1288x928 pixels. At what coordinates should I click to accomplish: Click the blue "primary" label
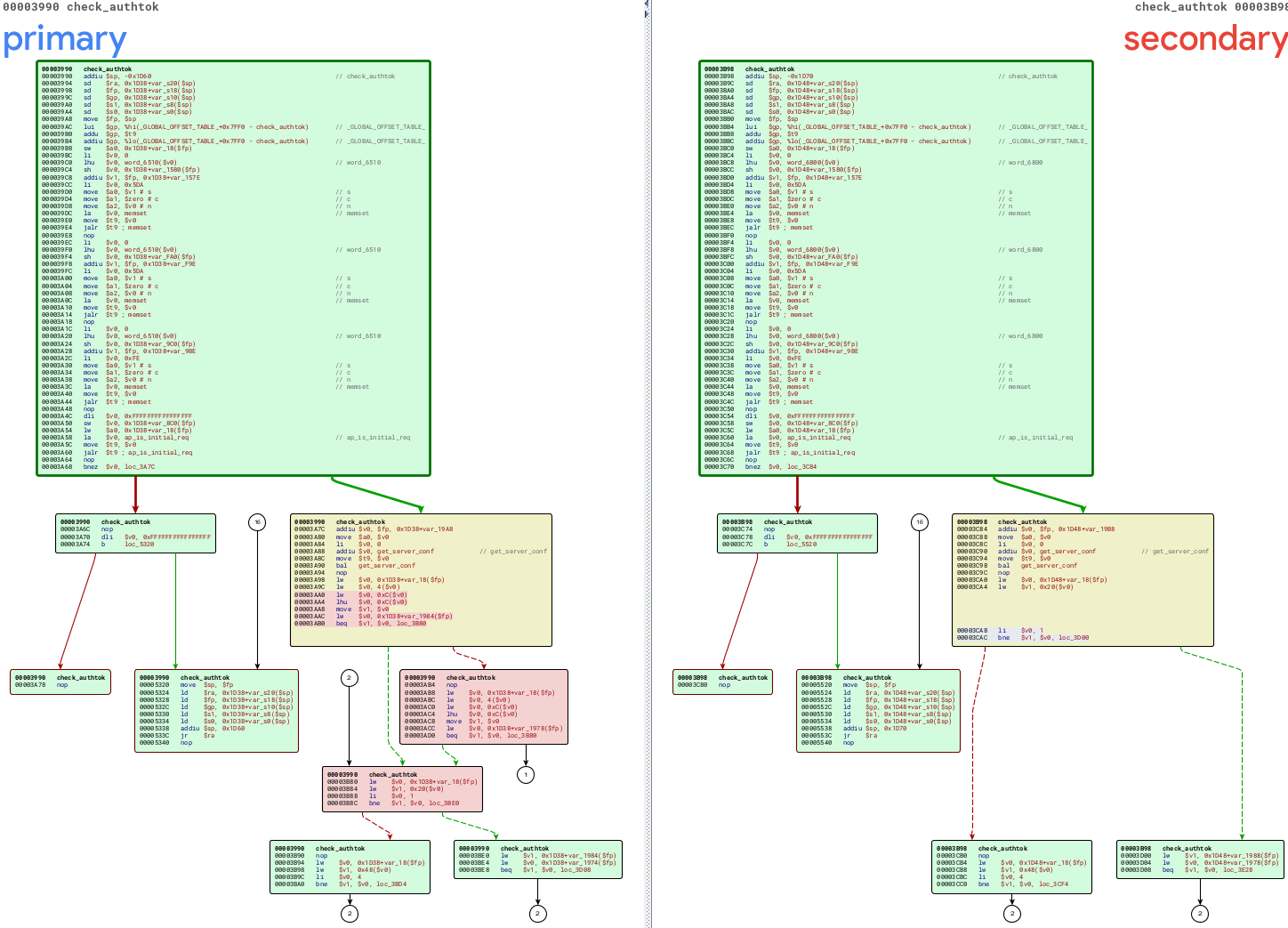65,40
